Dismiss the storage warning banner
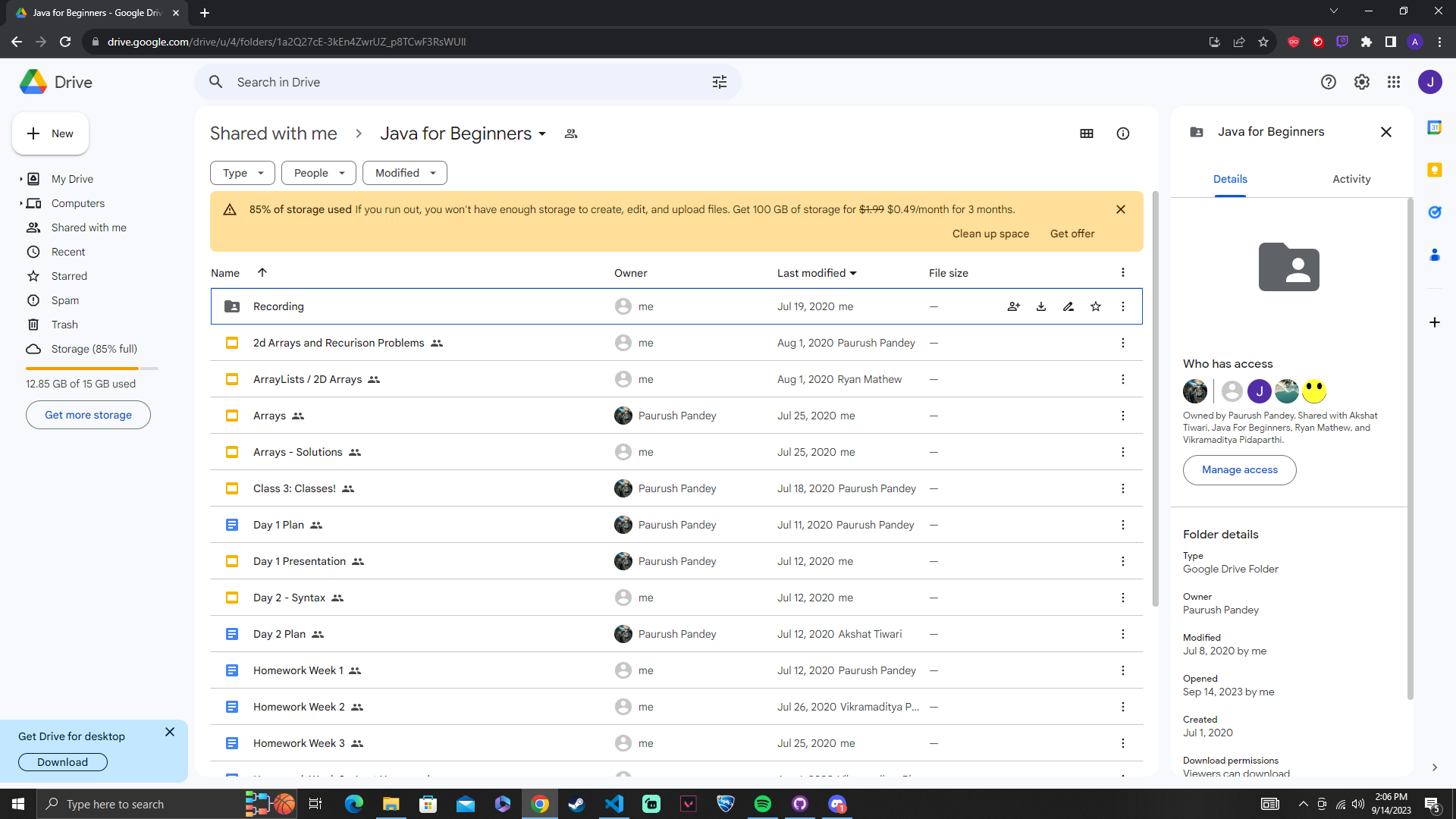 (1121, 209)
